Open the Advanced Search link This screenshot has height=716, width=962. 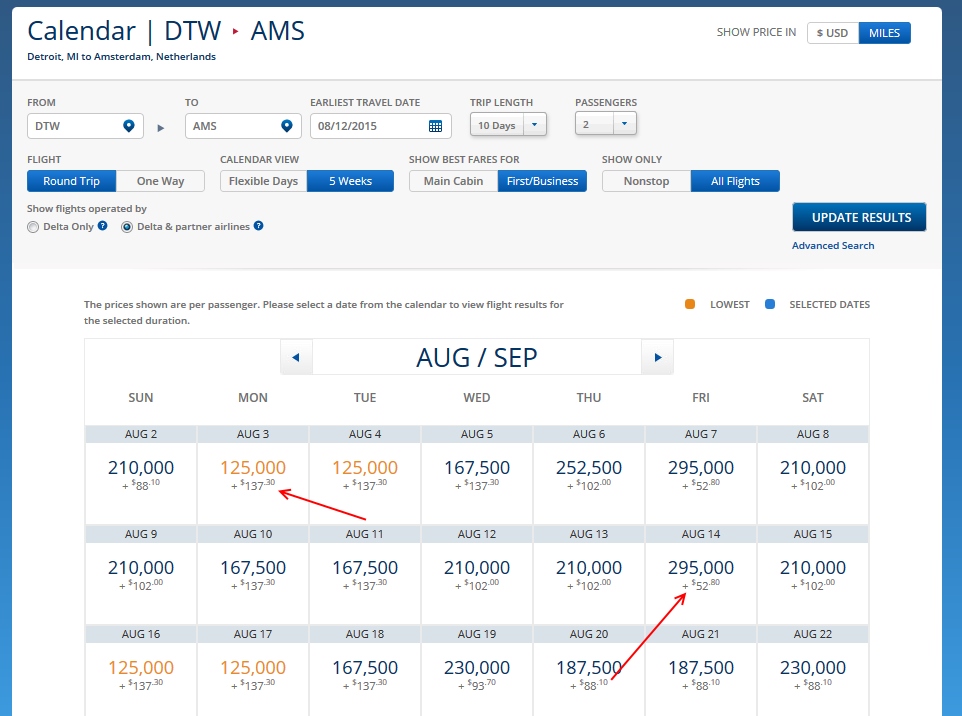click(833, 245)
